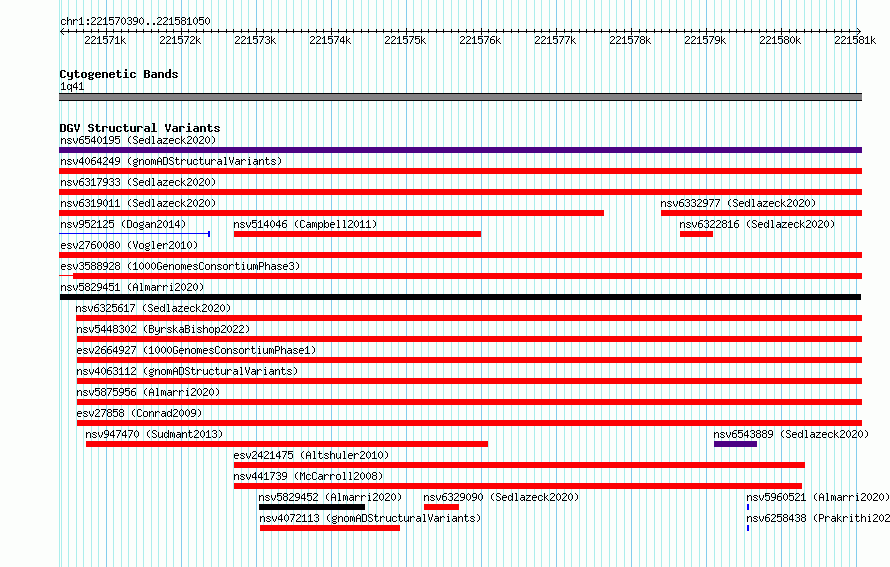The width and height of the screenshot is (890, 567).
Task: Select the red bar under nsv6332977
Action: [x=761, y=213]
